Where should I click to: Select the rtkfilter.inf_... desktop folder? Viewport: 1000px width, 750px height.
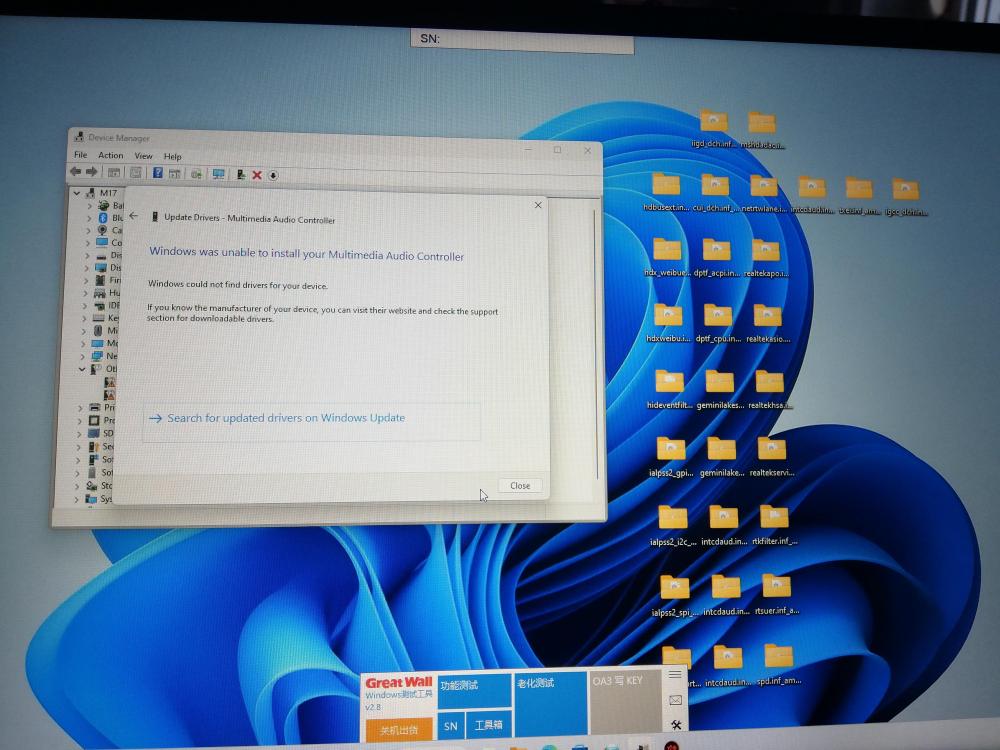click(x=774, y=525)
